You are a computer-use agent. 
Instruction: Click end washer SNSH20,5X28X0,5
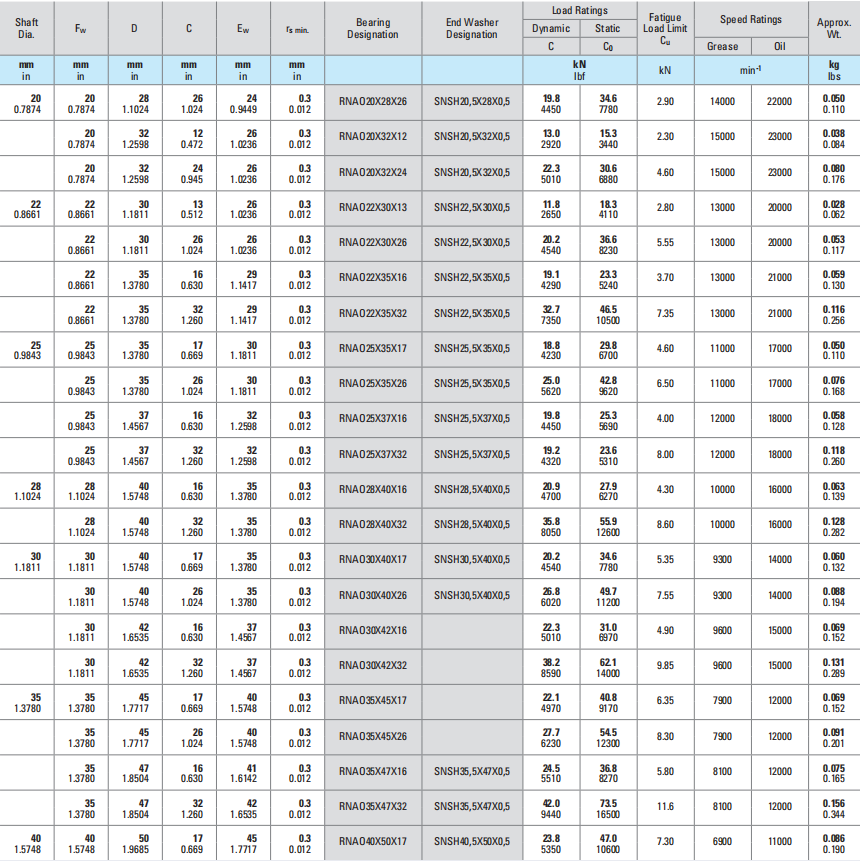click(471, 101)
